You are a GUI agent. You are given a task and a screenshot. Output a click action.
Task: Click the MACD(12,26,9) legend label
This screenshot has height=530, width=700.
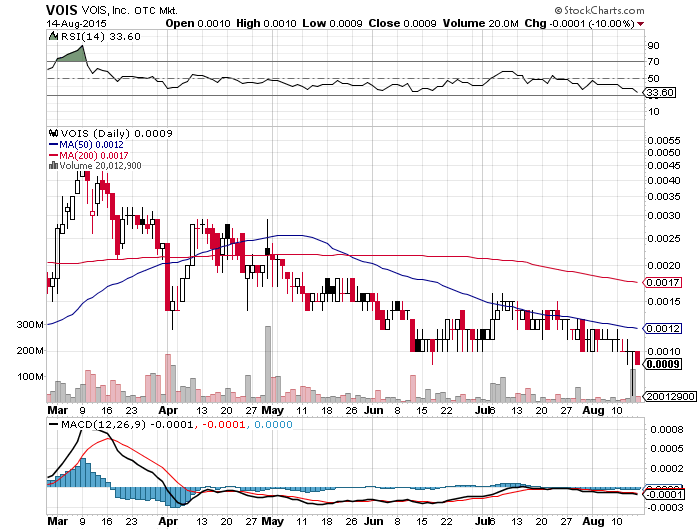click(104, 424)
